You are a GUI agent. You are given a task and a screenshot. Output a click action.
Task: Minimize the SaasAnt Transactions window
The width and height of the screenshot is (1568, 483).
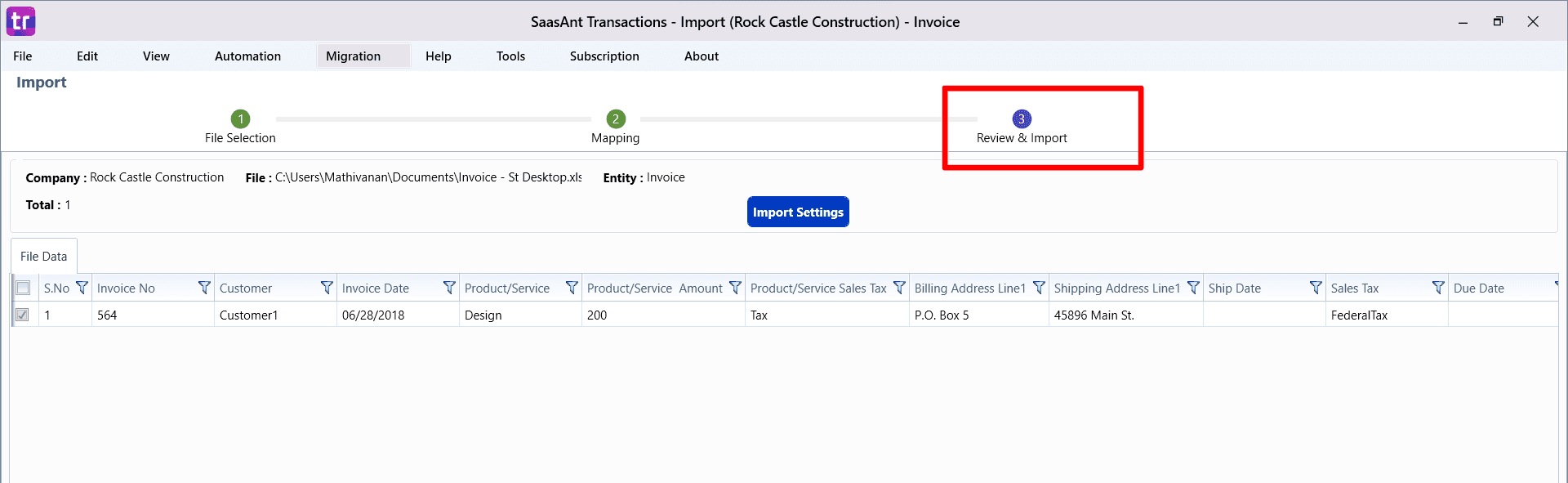coord(1463,22)
